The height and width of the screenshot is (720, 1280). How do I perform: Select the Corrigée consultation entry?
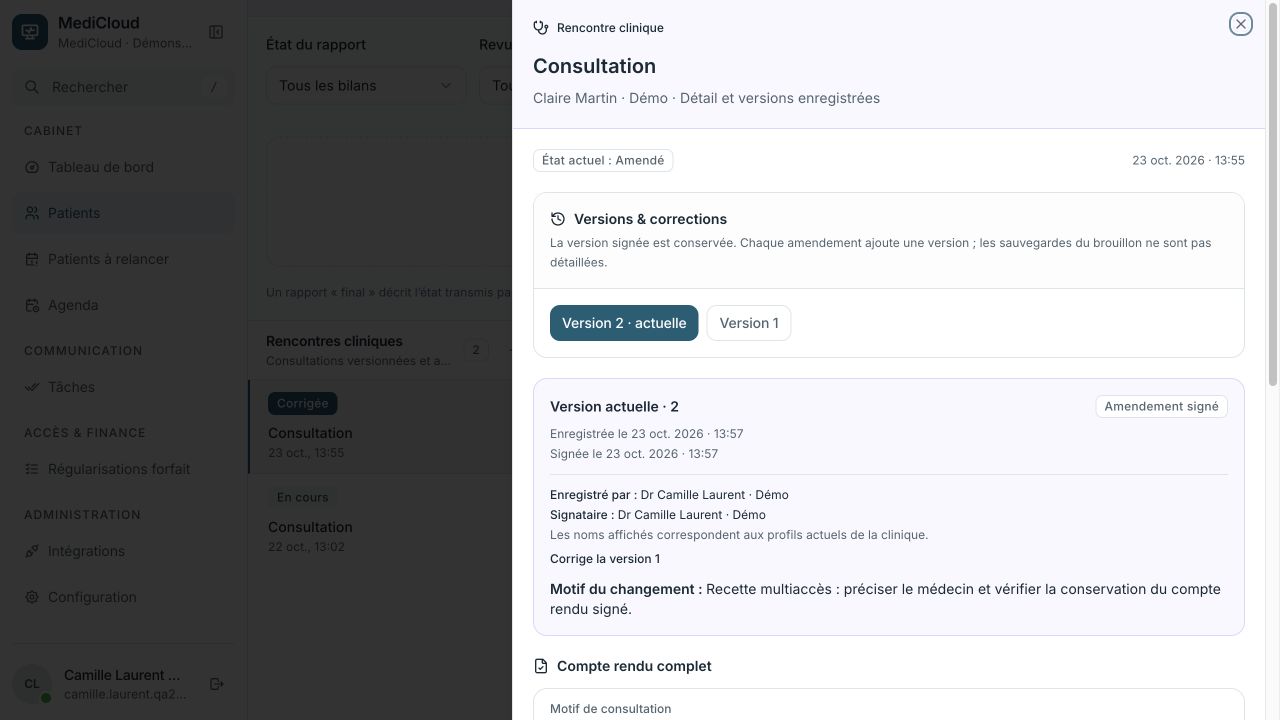click(x=380, y=427)
